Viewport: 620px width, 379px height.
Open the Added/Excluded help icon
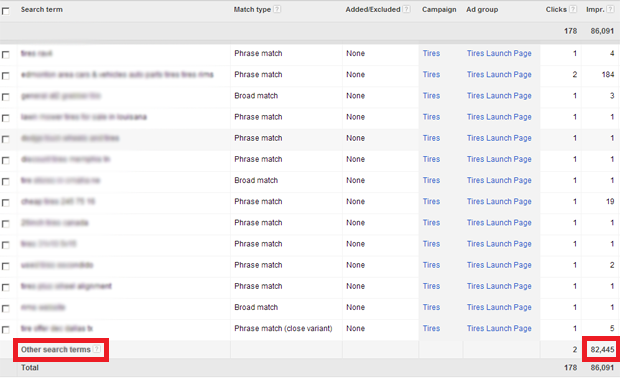406,9
